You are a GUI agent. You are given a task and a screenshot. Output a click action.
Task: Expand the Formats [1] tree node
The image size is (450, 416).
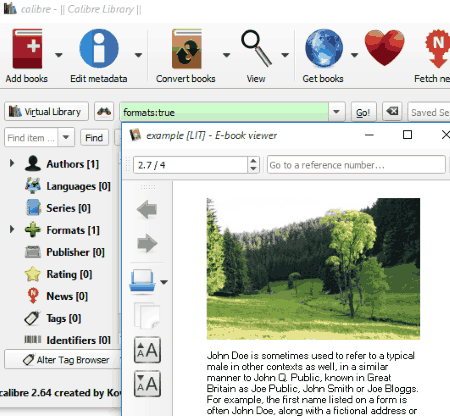(x=12, y=229)
